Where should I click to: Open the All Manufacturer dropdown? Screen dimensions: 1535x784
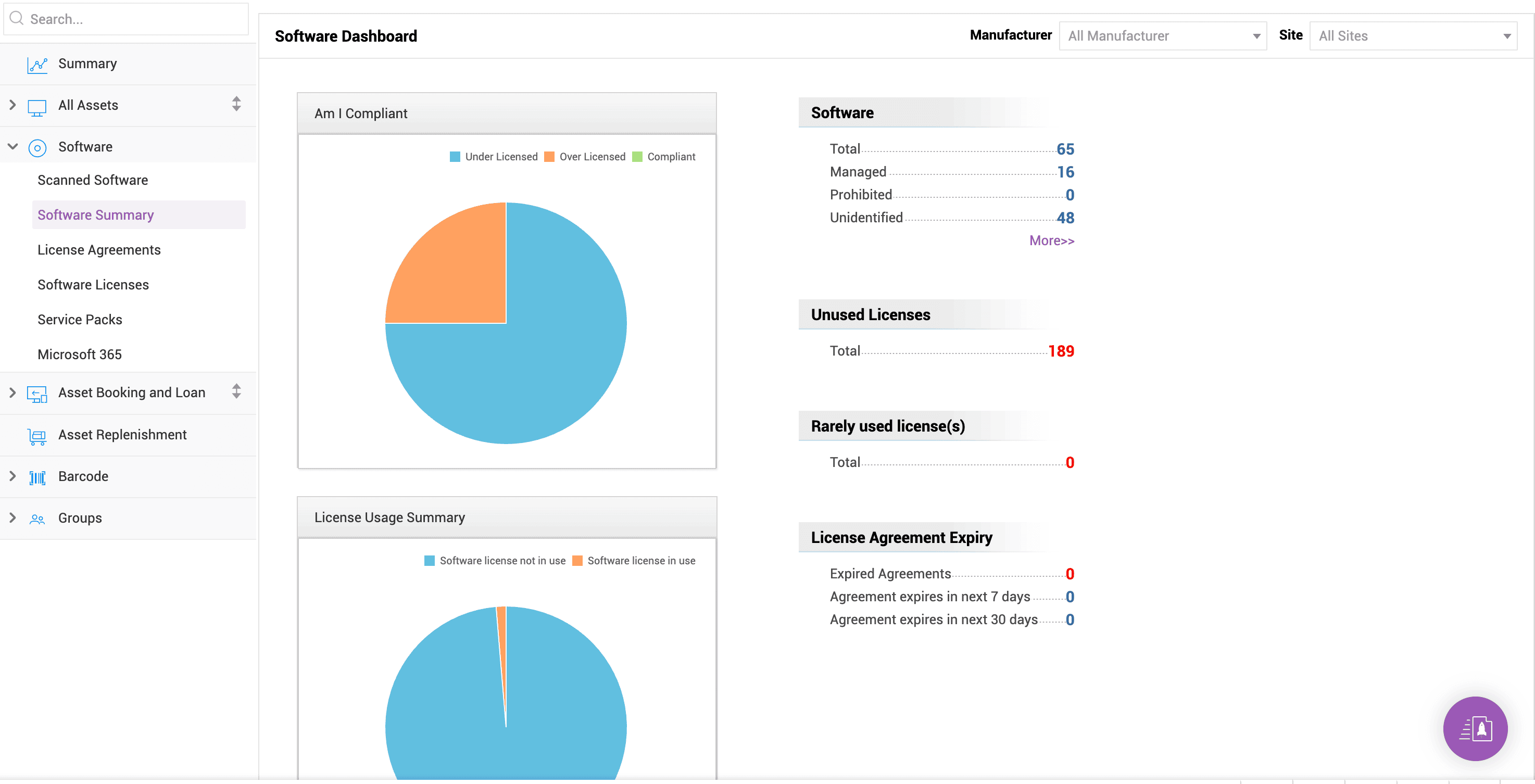1162,36
